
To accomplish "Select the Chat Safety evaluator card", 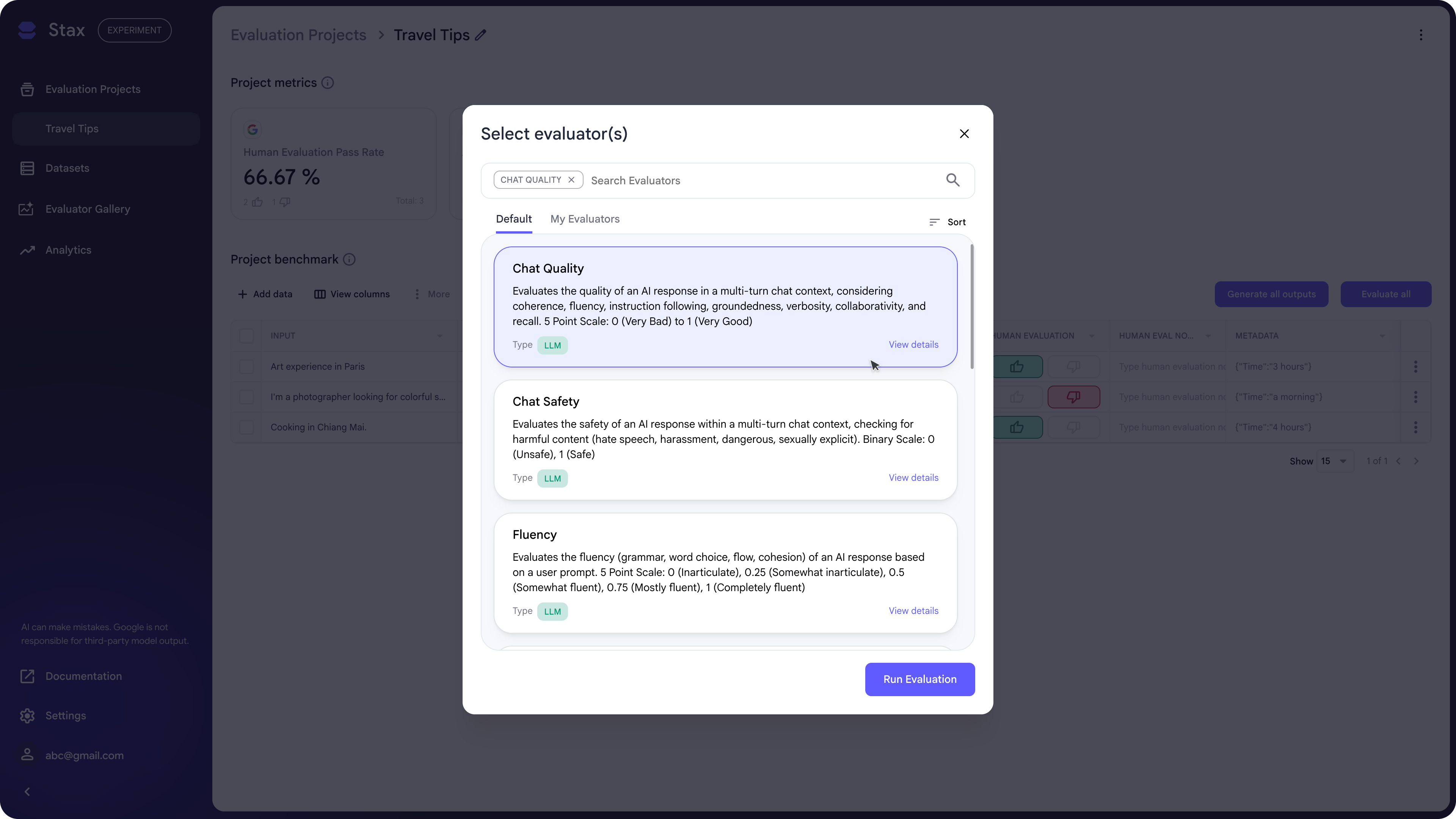I will pyautogui.click(x=725, y=440).
